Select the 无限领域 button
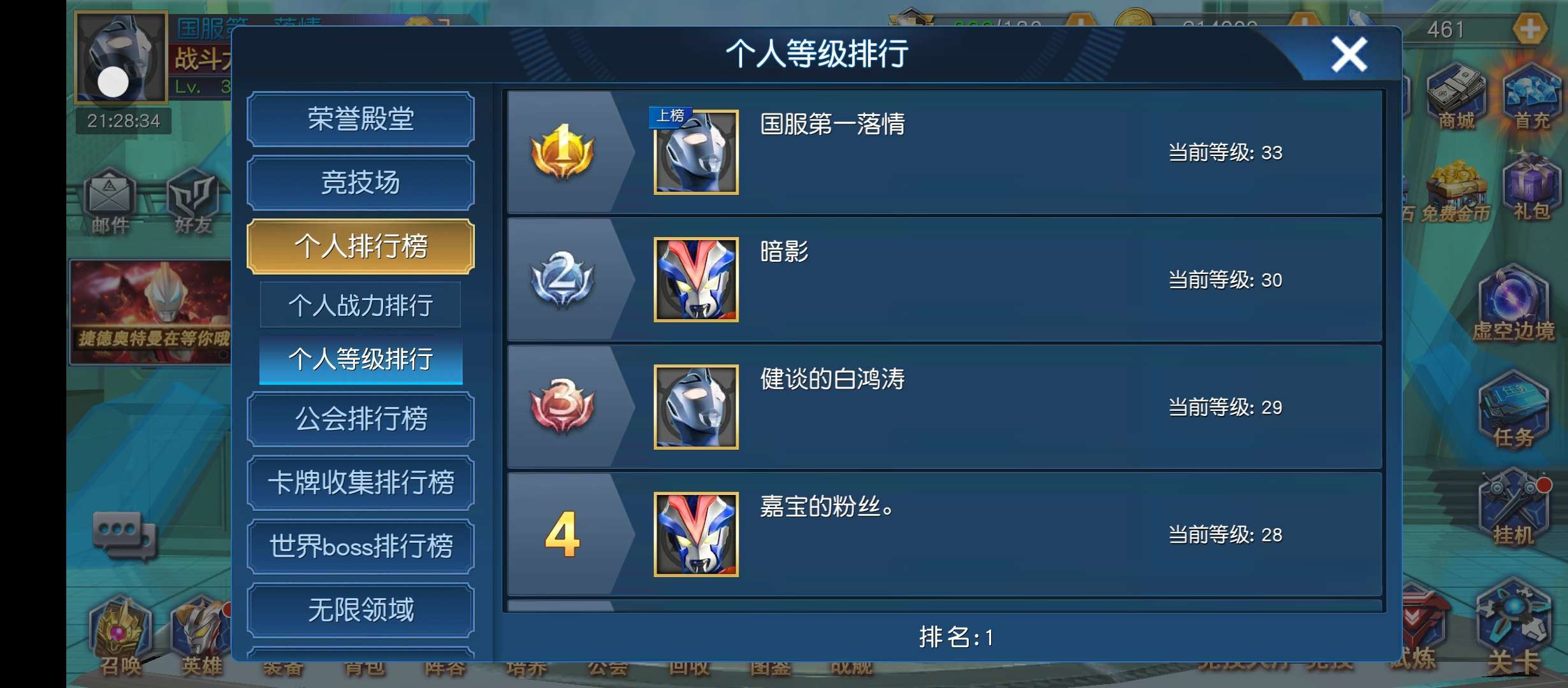The height and width of the screenshot is (688, 1568). click(361, 610)
